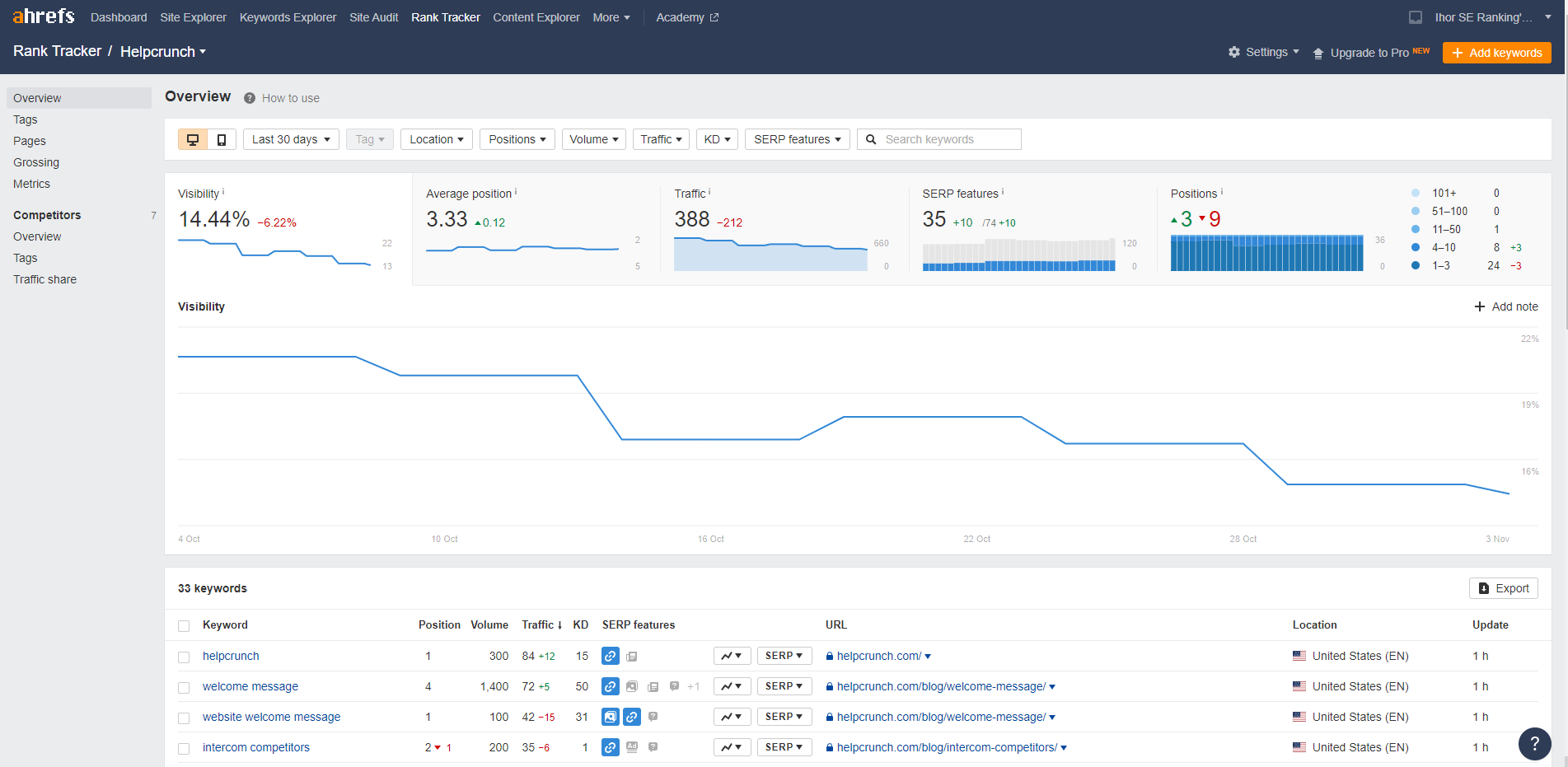
Task: Click sitelinks SERP feature icon in helpcrunch row
Action: 611,657
